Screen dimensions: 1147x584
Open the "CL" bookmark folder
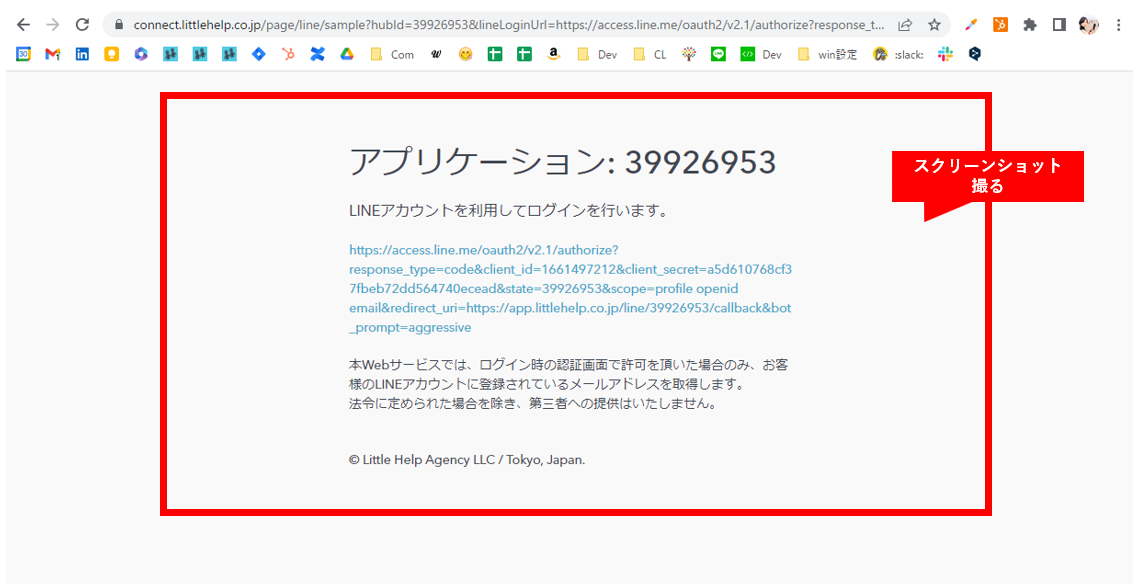[x=650, y=55]
